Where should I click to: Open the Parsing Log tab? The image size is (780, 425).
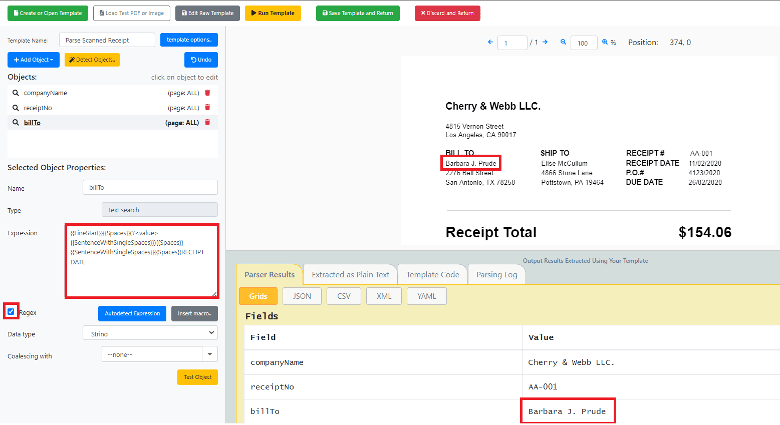[495, 274]
